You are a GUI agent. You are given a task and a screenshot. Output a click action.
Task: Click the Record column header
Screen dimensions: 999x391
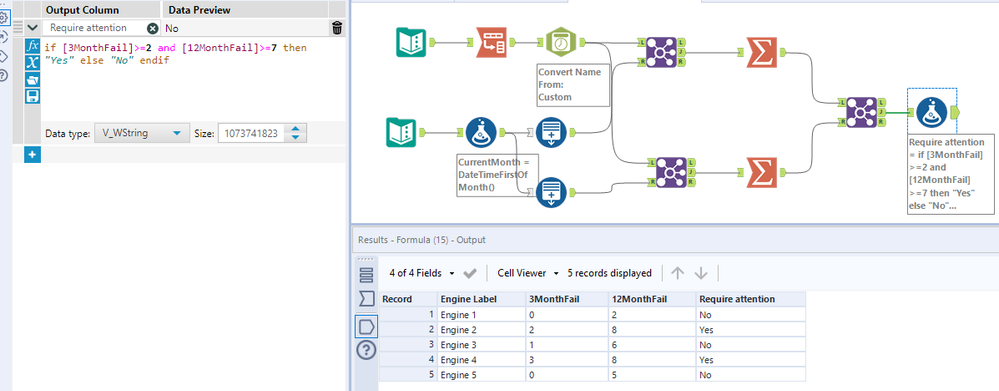tap(408, 299)
